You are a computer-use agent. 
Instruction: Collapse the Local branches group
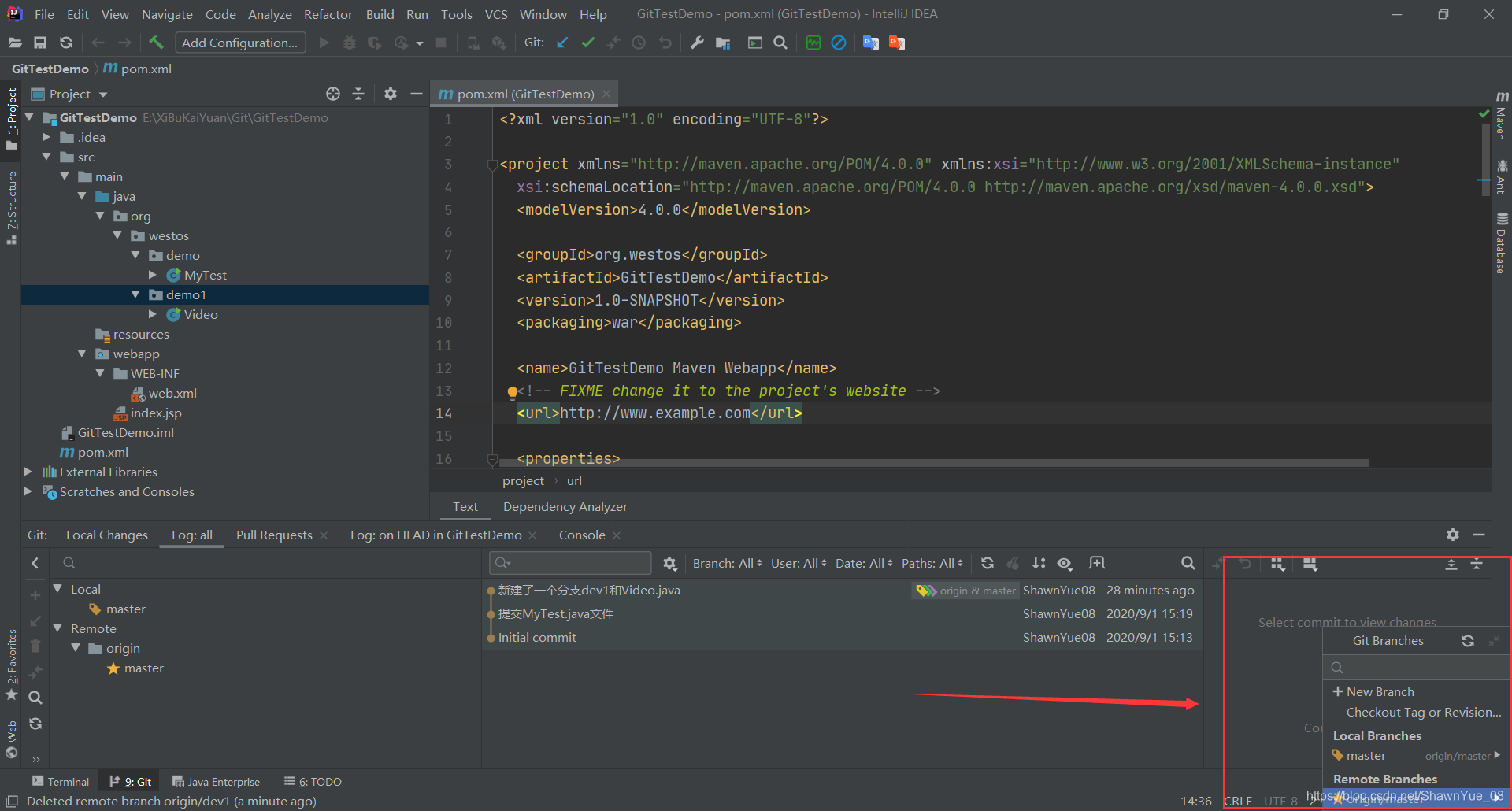pos(57,589)
